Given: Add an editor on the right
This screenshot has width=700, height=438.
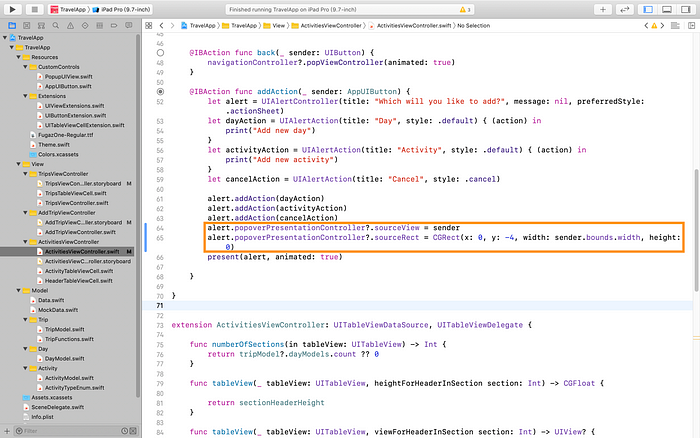Looking at the screenshot, I should (692, 25).
